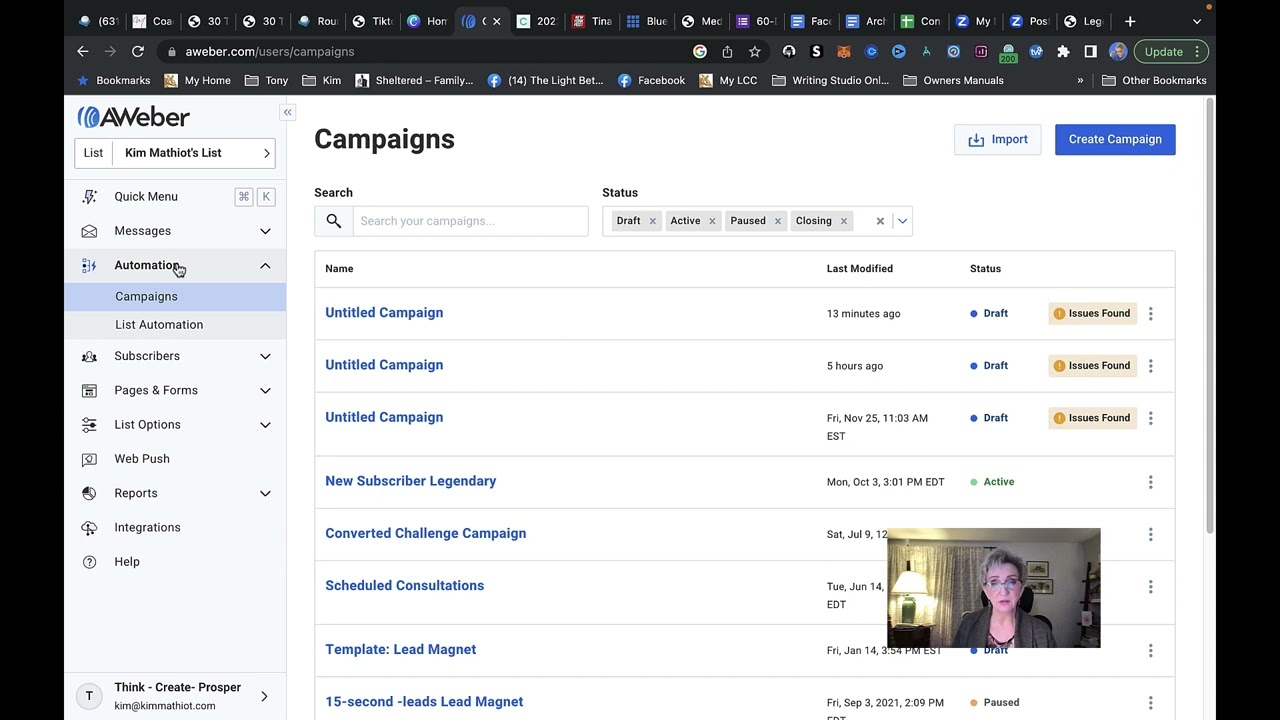Click the Last Modified column header
1280x720 pixels.
point(860,269)
